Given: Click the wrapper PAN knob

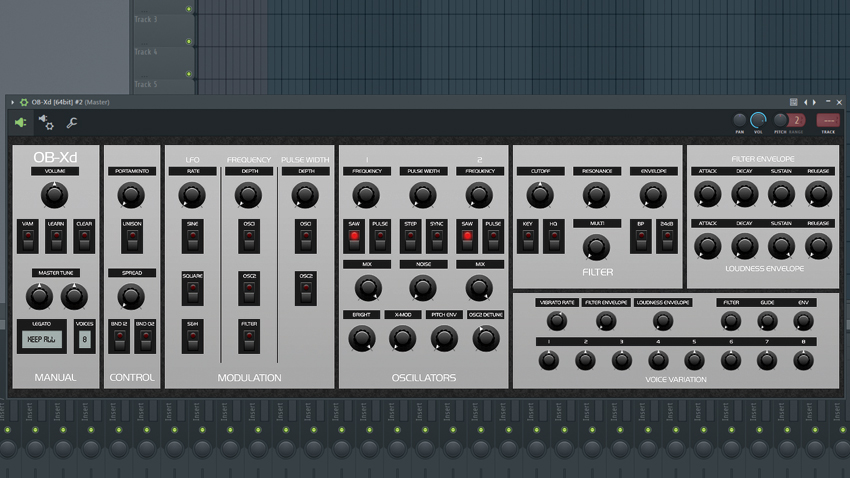Looking at the screenshot, I should [x=739, y=120].
